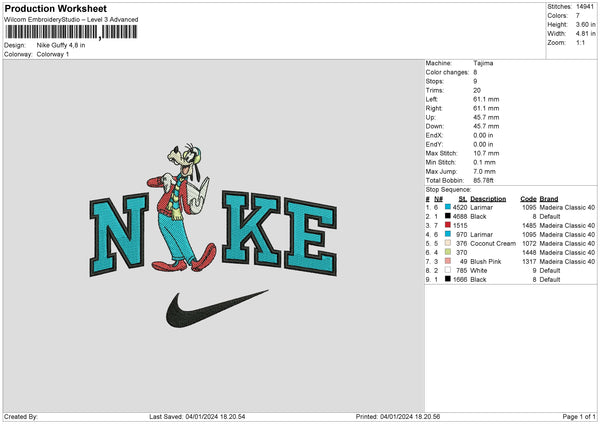Image resolution: width=600 pixels, height=424 pixels.
Task: Click the barcode under the worksheet title
Action: pos(71,32)
